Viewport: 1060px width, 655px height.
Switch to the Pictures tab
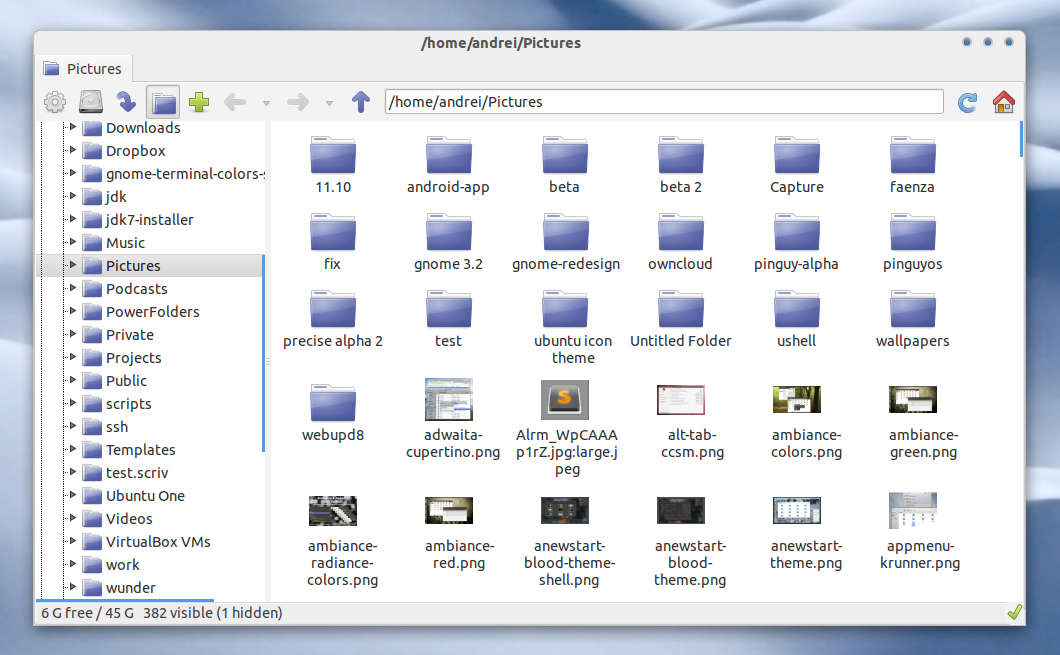84,68
